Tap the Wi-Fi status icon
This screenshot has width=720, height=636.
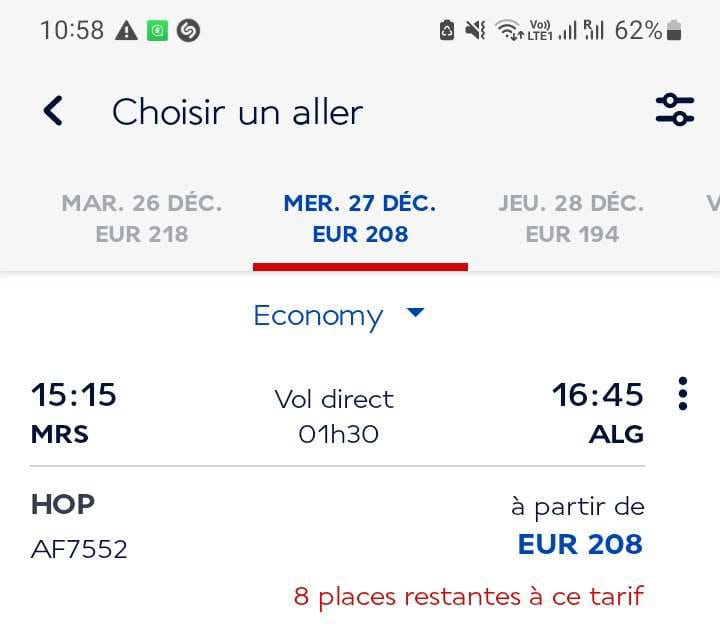point(509,31)
